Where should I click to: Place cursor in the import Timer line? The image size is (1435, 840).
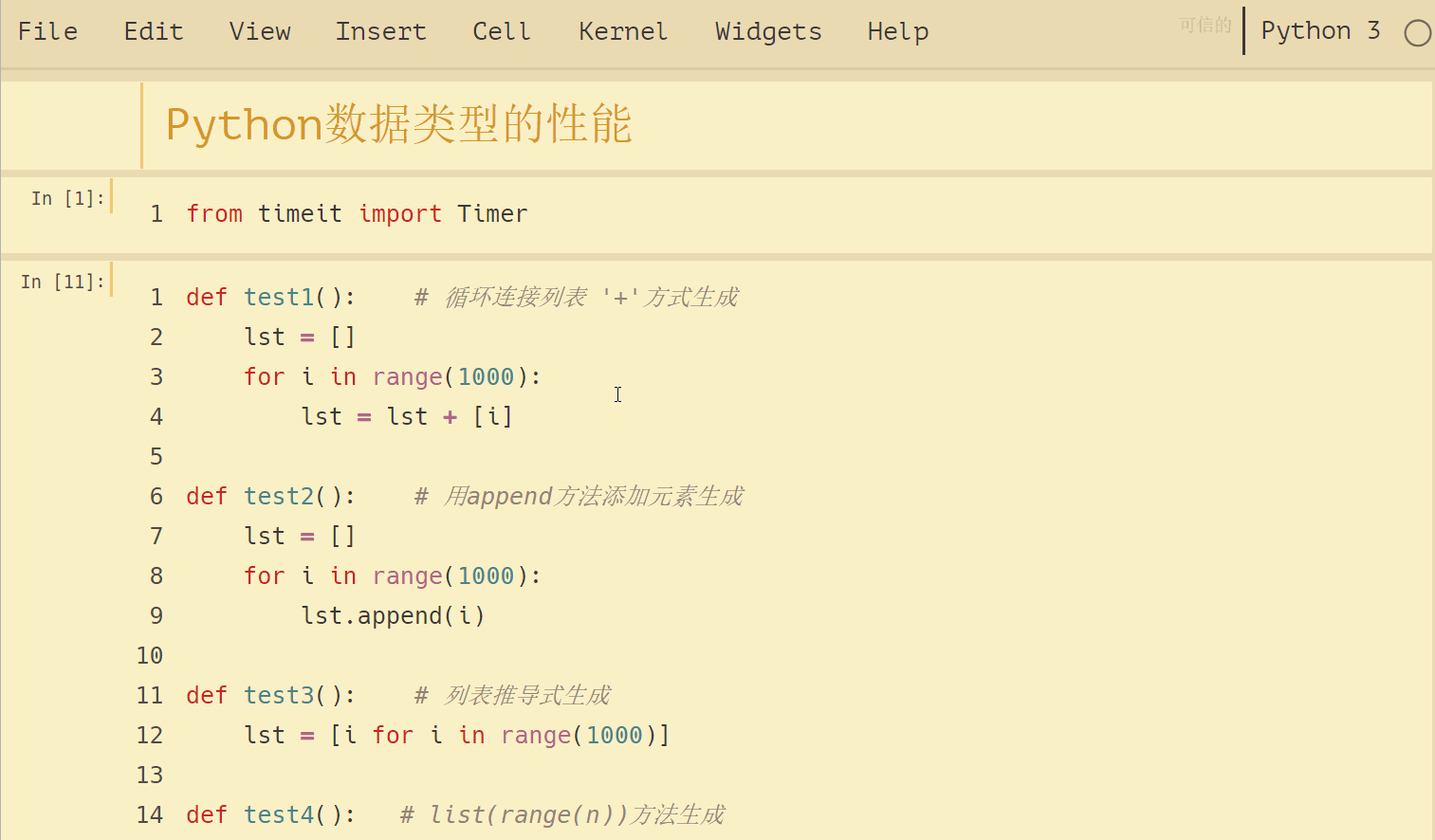point(357,213)
